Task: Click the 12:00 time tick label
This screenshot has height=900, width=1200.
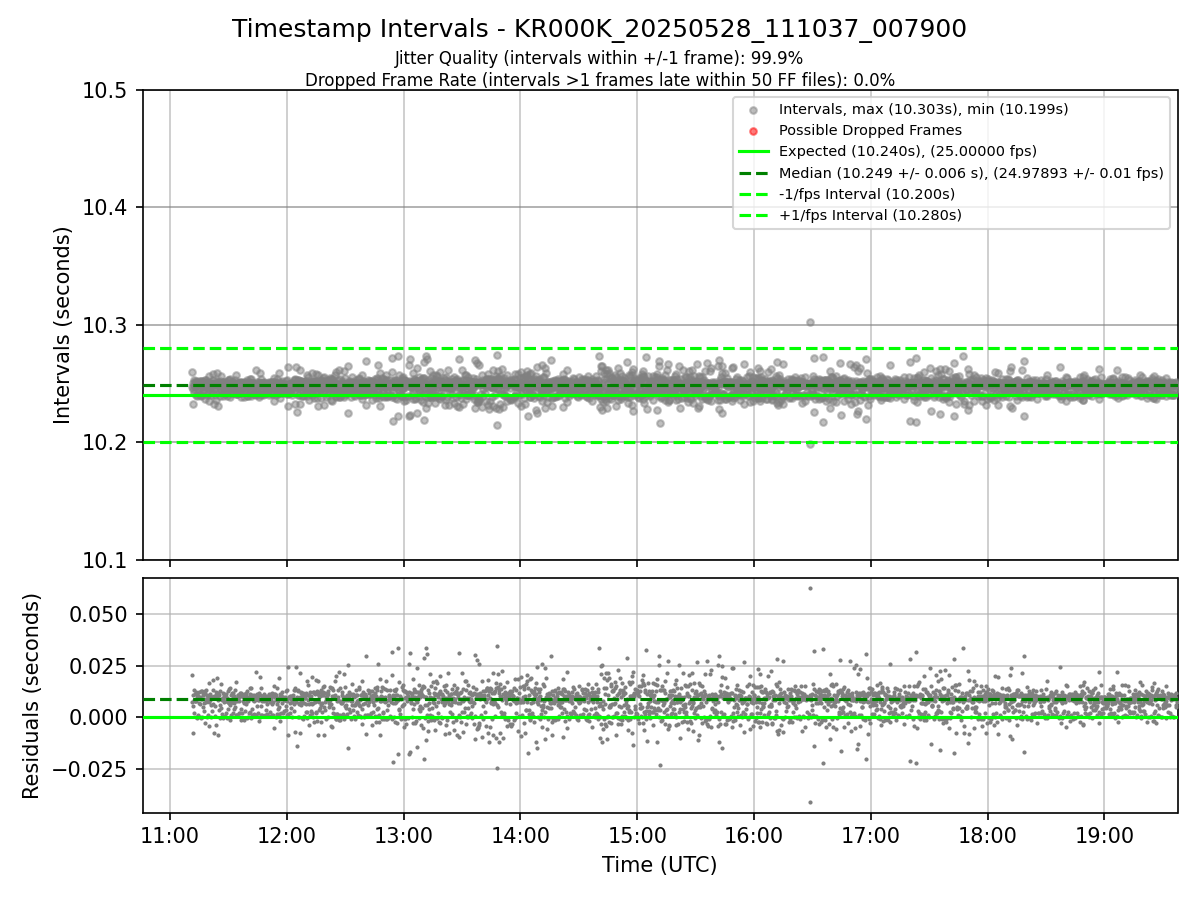Action: [287, 833]
